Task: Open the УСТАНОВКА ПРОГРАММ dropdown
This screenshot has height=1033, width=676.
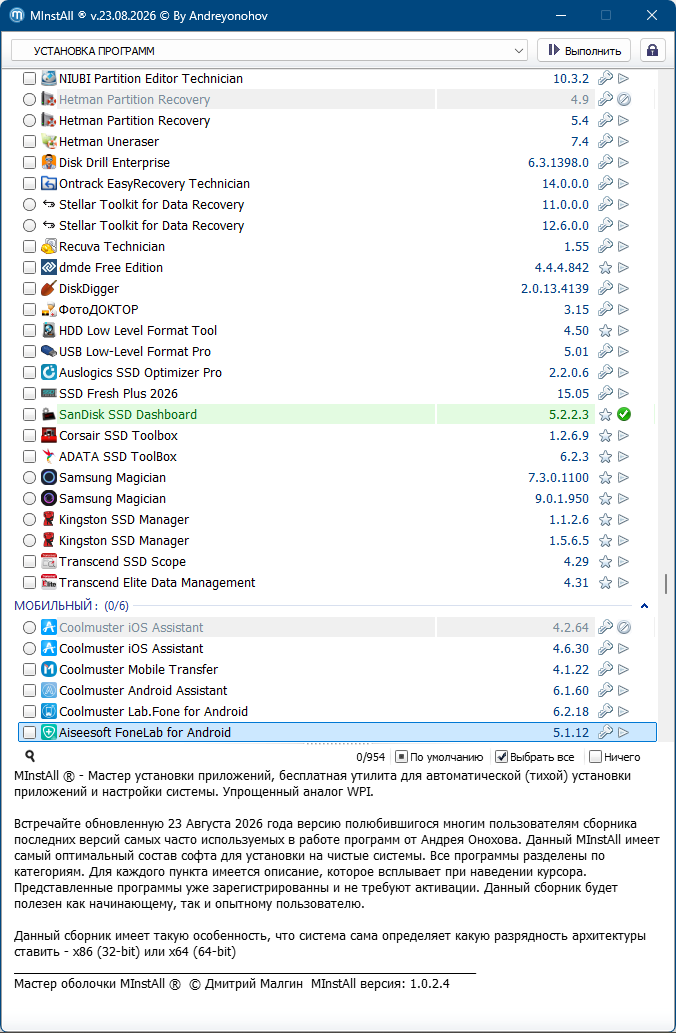Action: (x=269, y=51)
